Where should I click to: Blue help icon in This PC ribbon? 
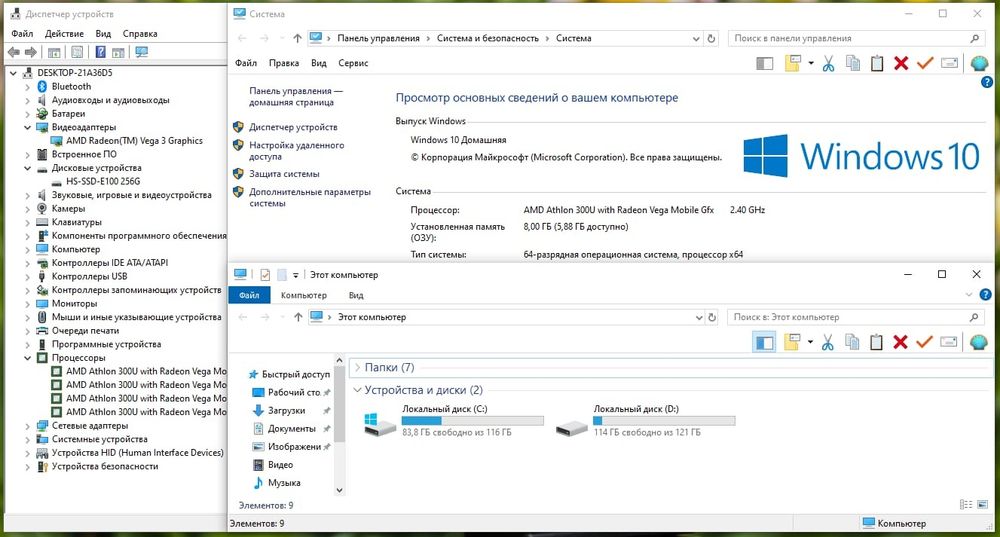pos(985,295)
